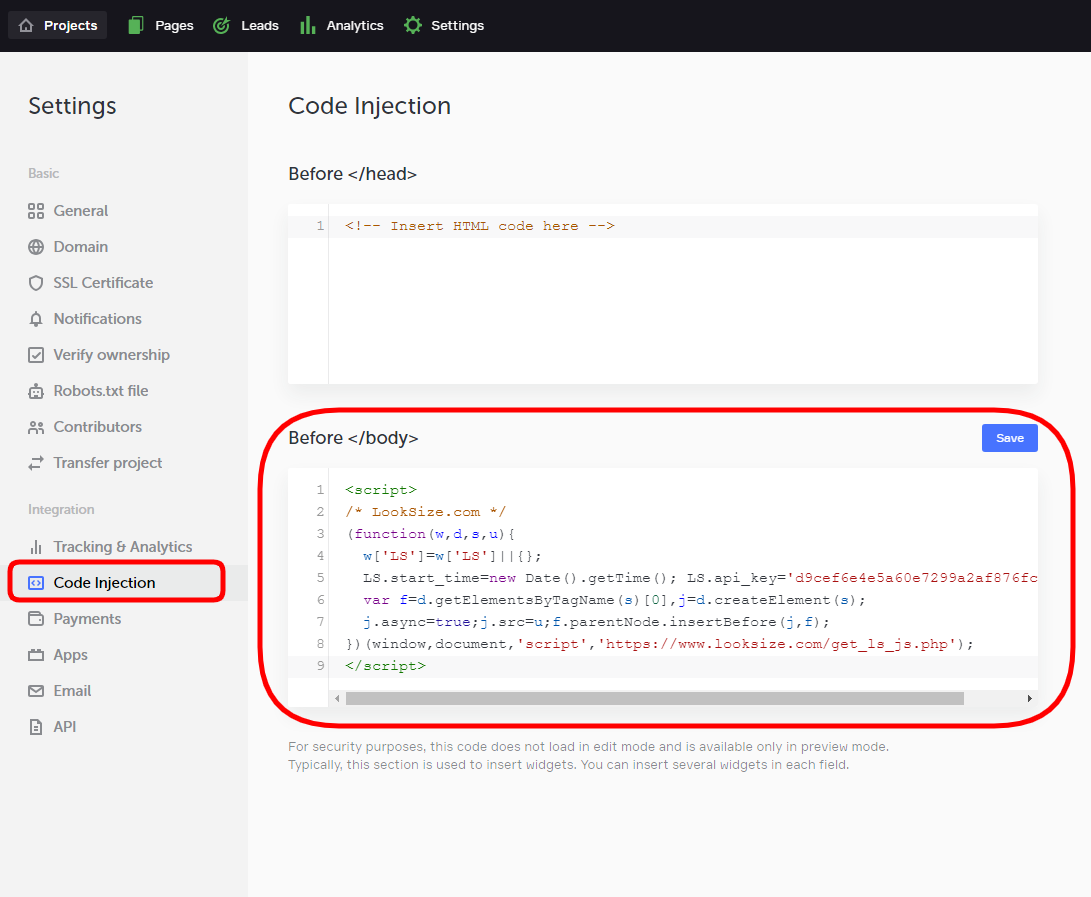The width and height of the screenshot is (1091, 897).
Task: Click the 'Insert HTML code here' comment line
Action: coord(480,226)
